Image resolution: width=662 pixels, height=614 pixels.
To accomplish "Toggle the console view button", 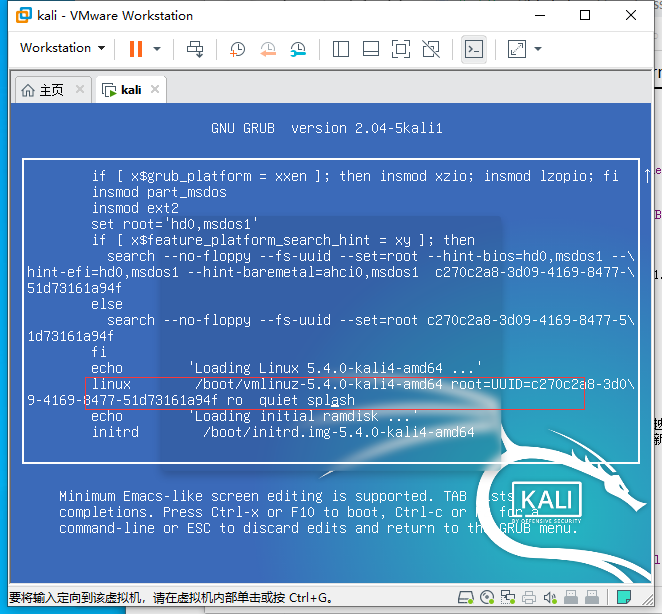I will [x=474, y=49].
